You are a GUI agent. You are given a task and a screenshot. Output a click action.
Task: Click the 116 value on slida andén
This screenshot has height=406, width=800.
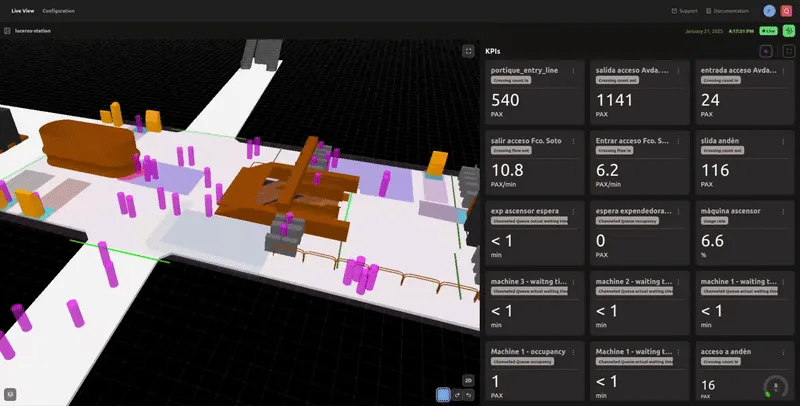point(715,170)
